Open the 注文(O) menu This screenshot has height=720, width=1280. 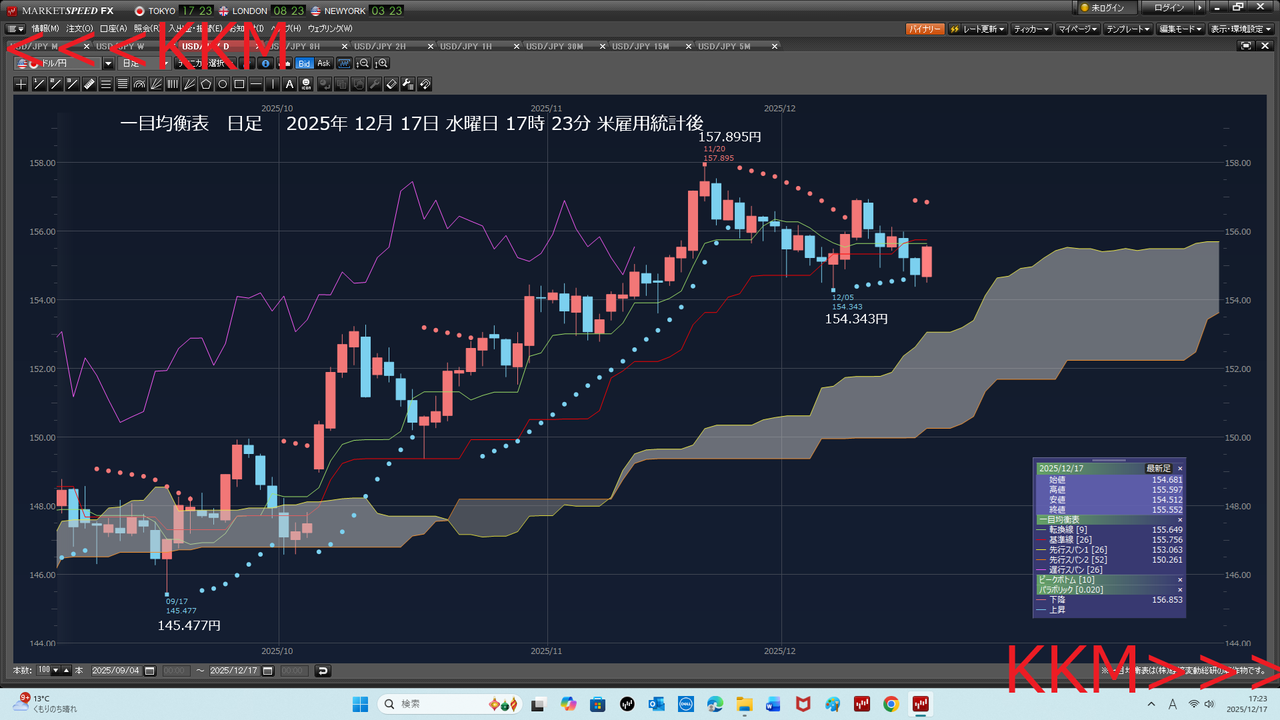(x=79, y=29)
